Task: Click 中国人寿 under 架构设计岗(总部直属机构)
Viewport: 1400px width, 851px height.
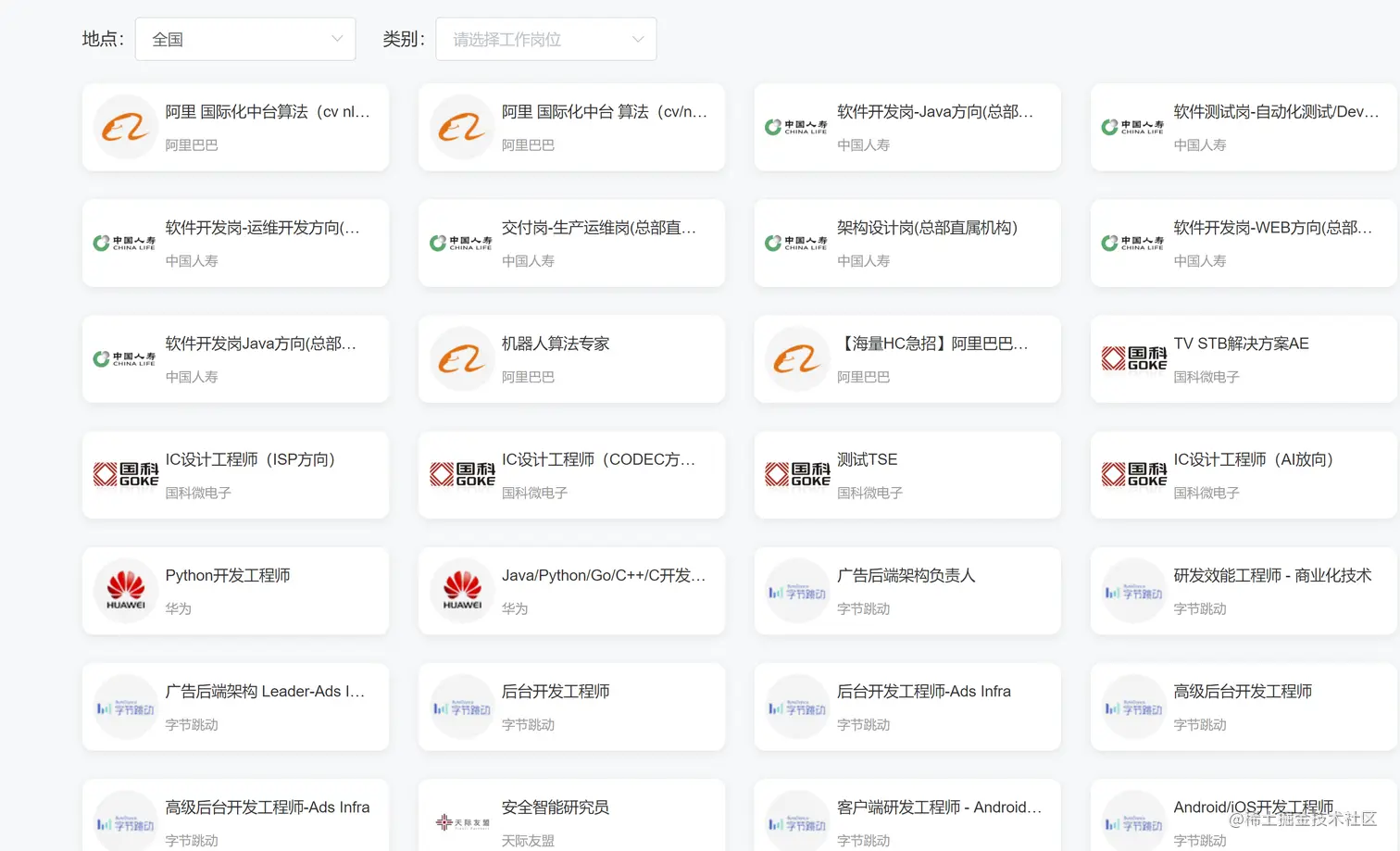Action: pyautogui.click(x=864, y=261)
